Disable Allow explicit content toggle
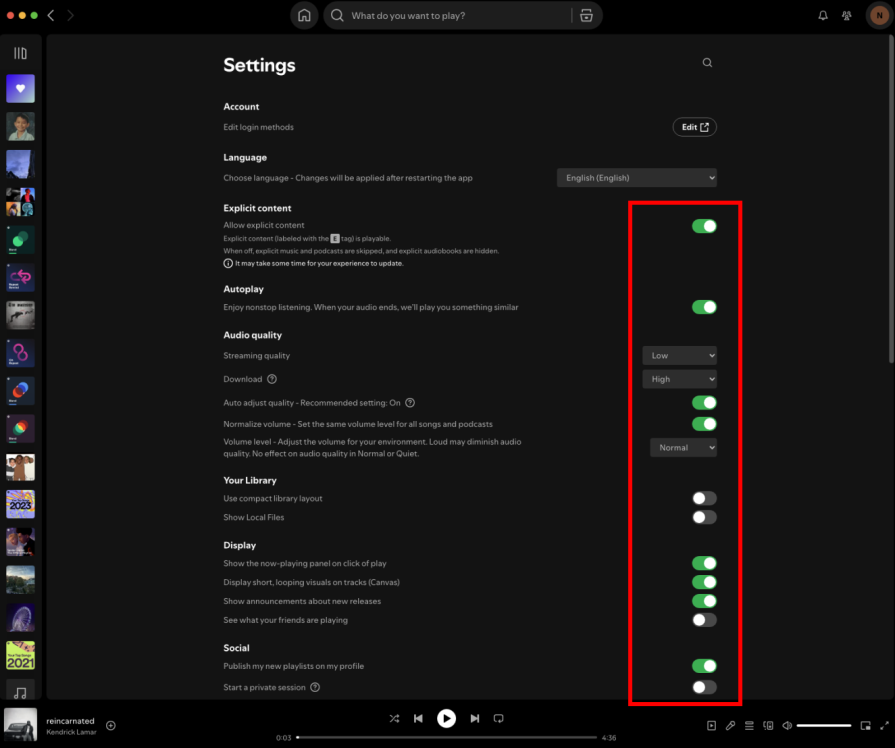895x748 pixels. click(704, 226)
